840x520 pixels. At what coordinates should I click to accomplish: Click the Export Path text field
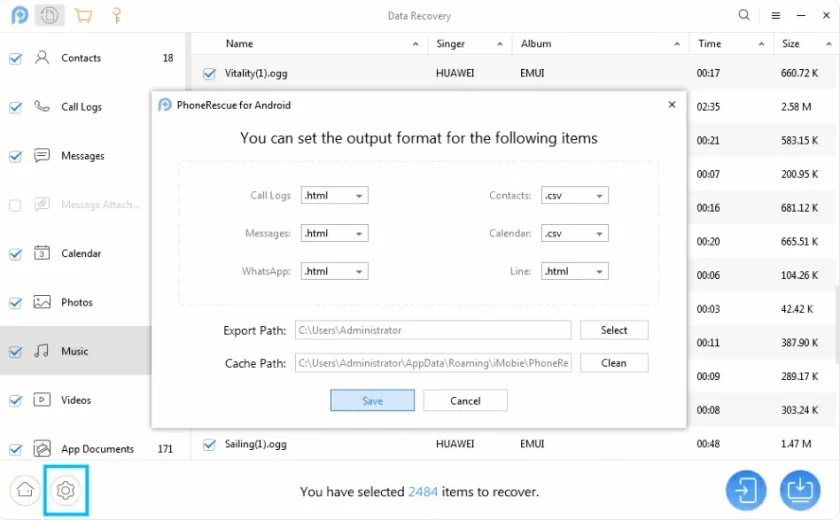click(433, 330)
